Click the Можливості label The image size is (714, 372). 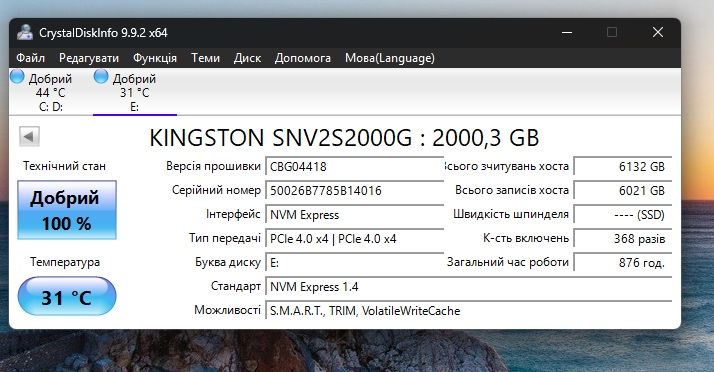click(227, 310)
